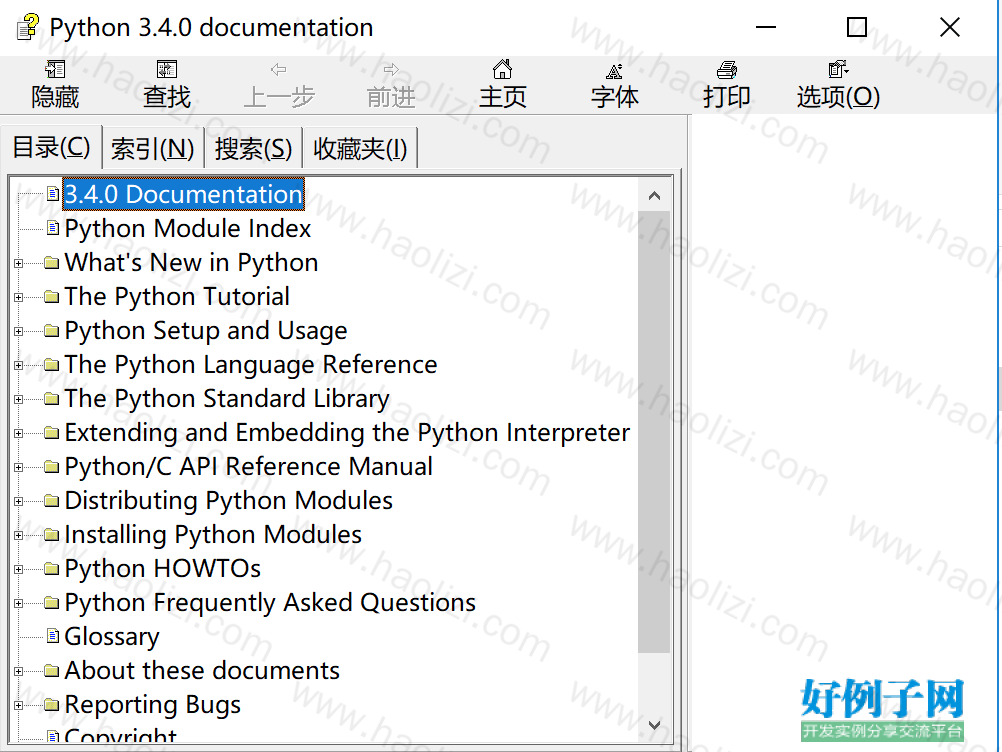Viewport: 1002px width, 752px height.
Task: Select 3.4.0 Documentation tree entry
Action: pyautogui.click(x=183, y=194)
